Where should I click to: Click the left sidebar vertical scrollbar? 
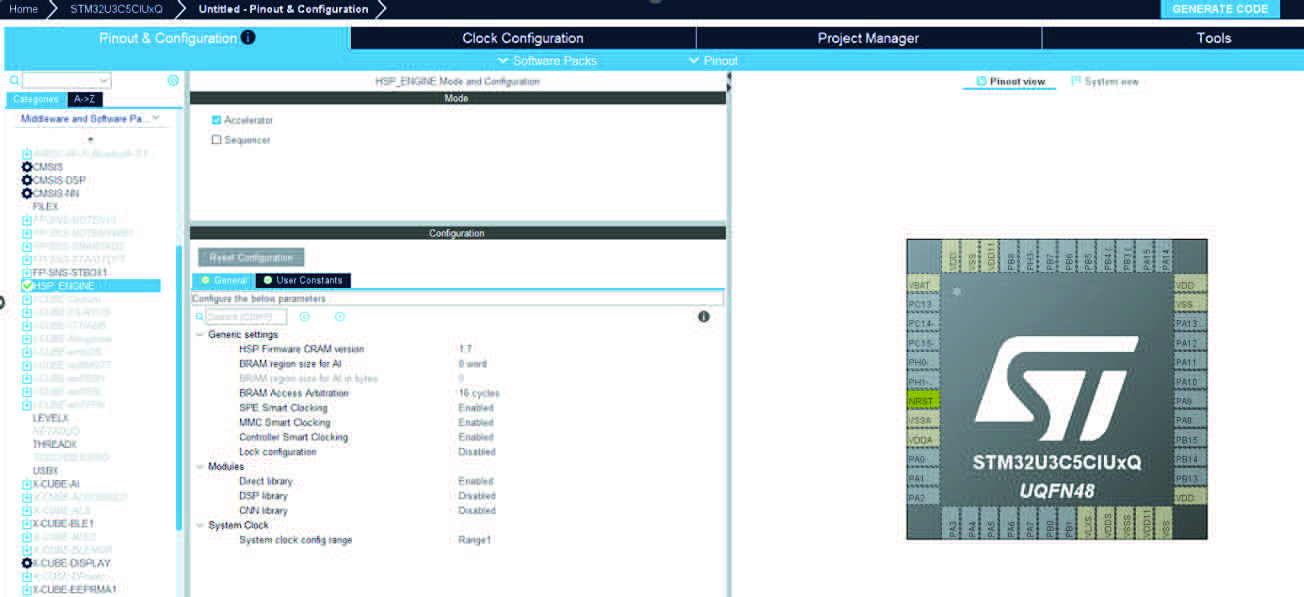(179, 388)
